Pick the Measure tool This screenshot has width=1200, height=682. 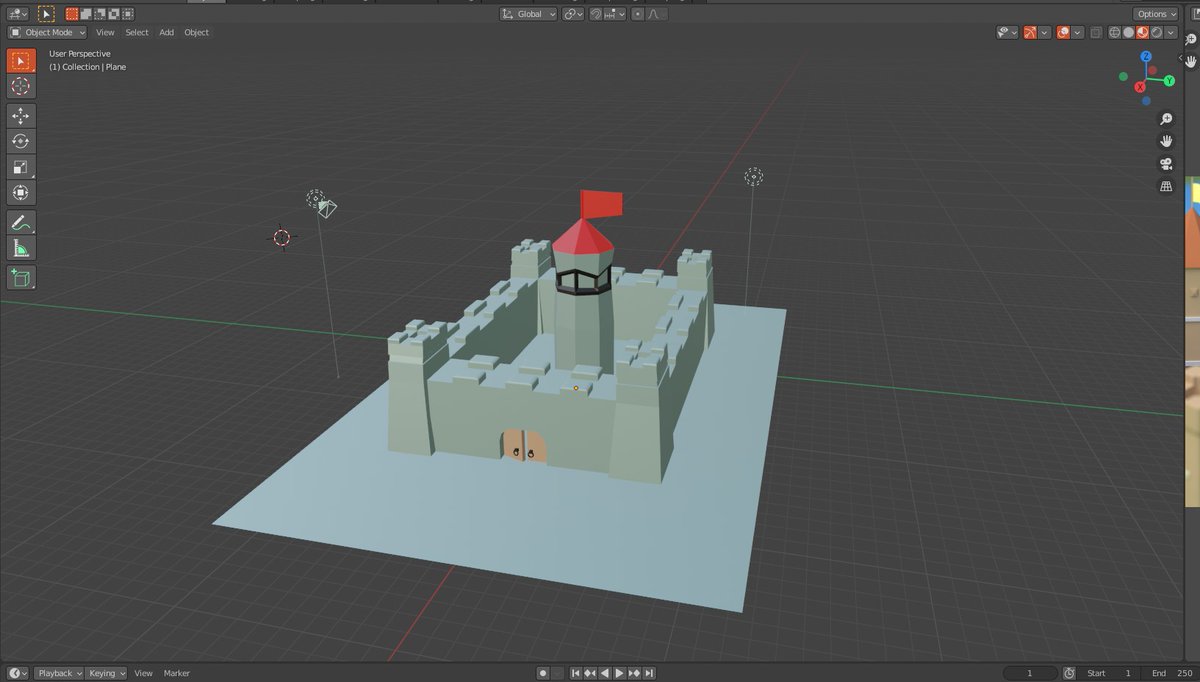pyautogui.click(x=20, y=247)
